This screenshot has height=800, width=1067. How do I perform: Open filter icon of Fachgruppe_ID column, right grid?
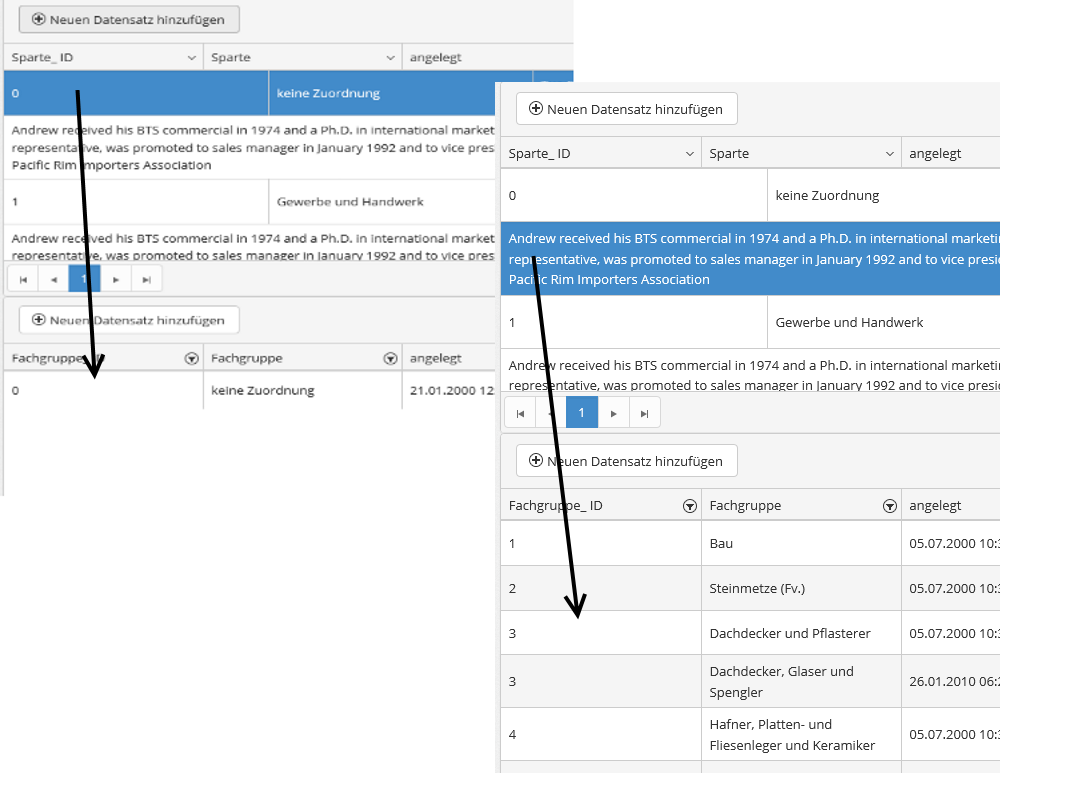pos(689,506)
